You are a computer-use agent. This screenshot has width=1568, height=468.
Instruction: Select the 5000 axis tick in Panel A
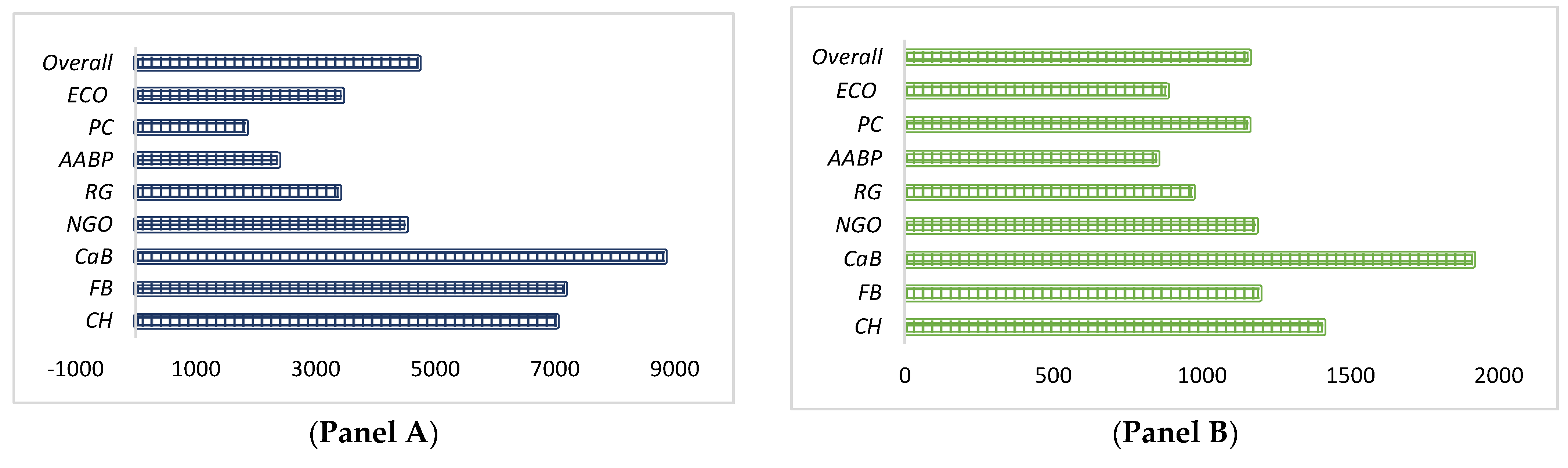pos(435,369)
